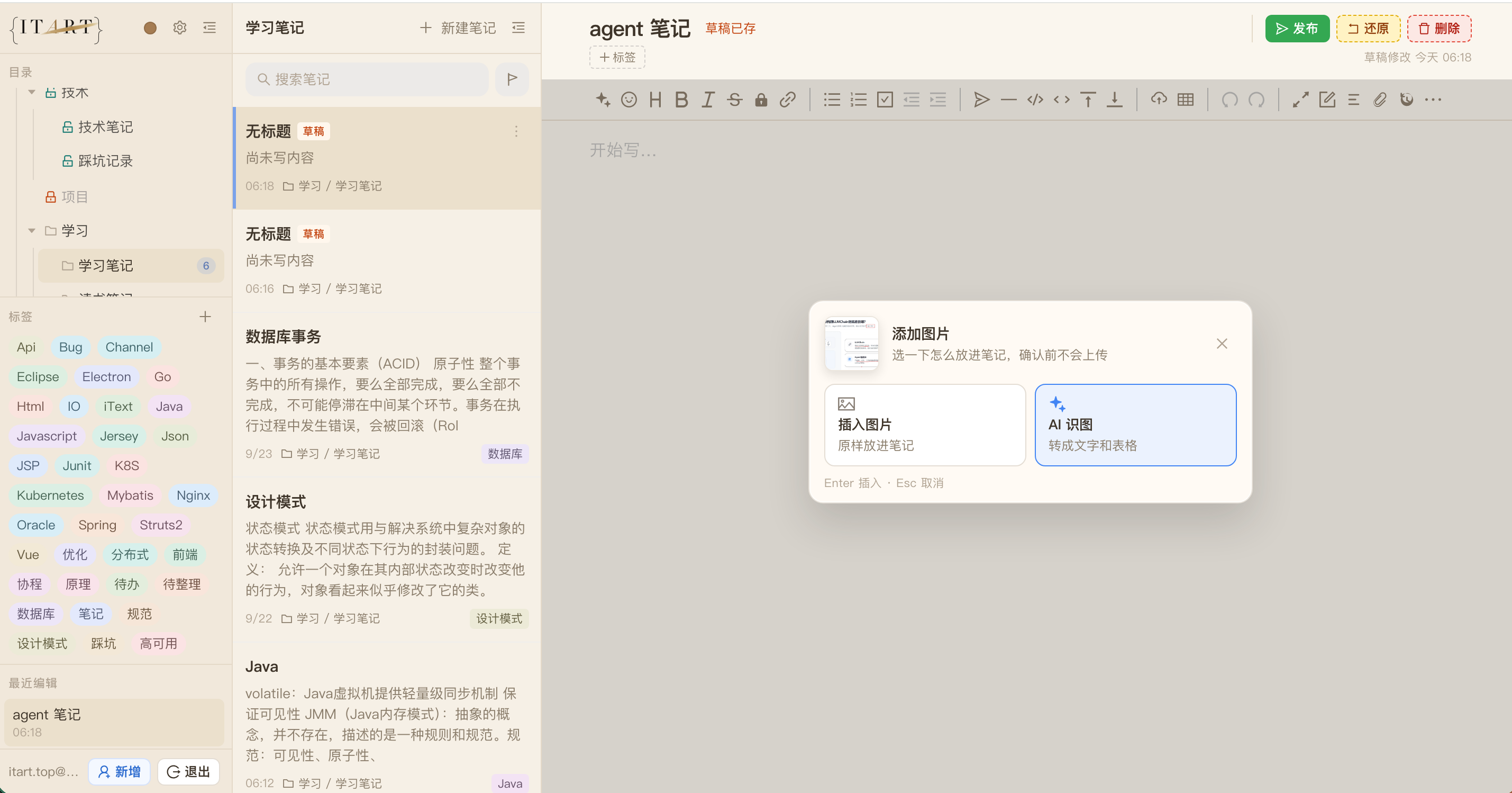Click the 还原 restore button
This screenshot has width=1512, height=793.
1368,28
